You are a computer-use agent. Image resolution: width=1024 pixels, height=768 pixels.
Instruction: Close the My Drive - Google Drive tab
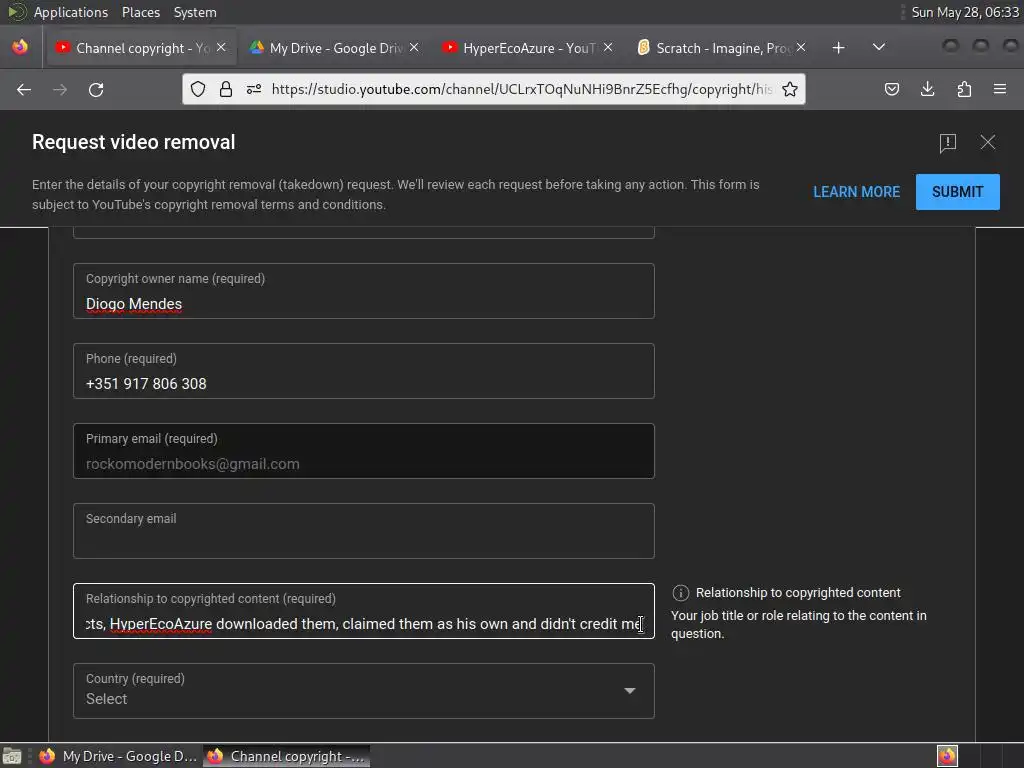point(414,48)
